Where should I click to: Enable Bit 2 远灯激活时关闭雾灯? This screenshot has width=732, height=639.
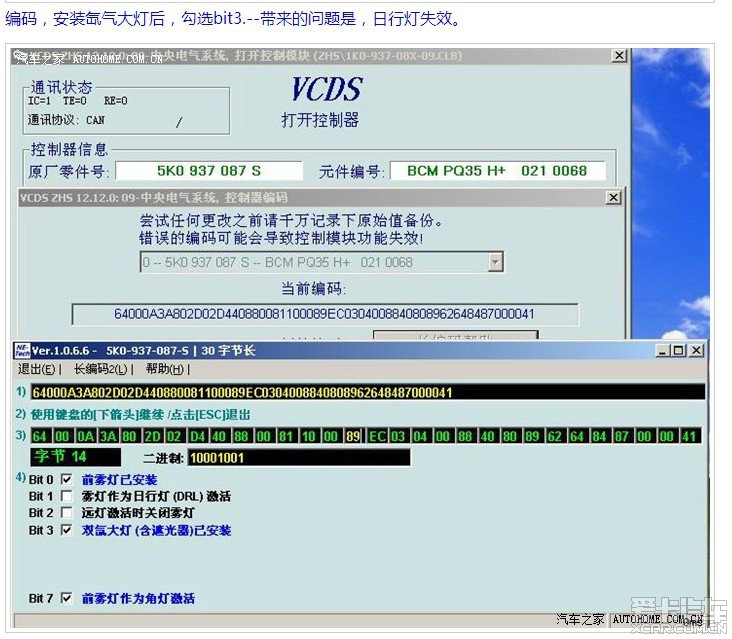(67, 513)
